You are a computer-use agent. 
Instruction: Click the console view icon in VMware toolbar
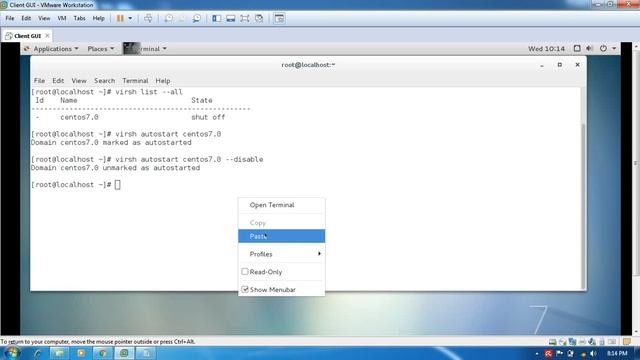click(x=279, y=18)
